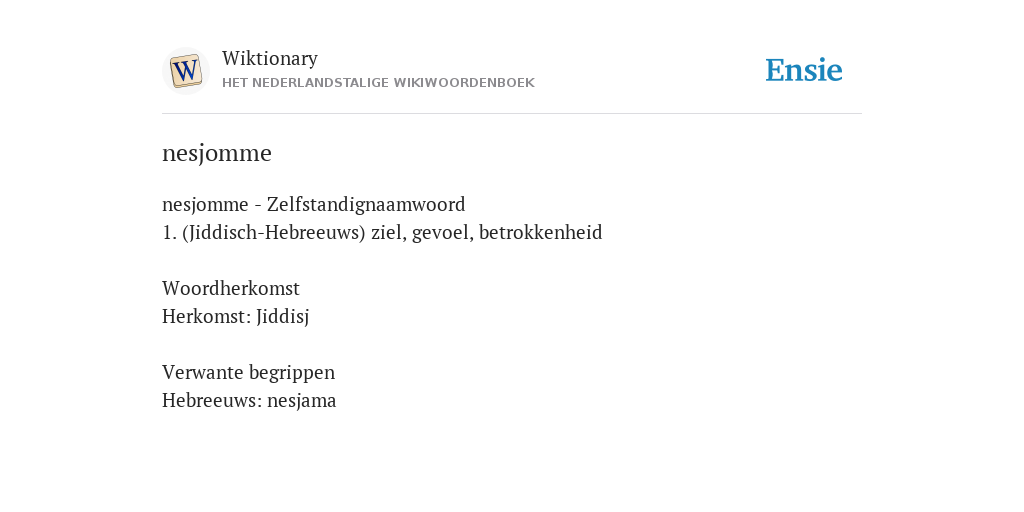Click the Woordherkomst section label

(x=231, y=288)
